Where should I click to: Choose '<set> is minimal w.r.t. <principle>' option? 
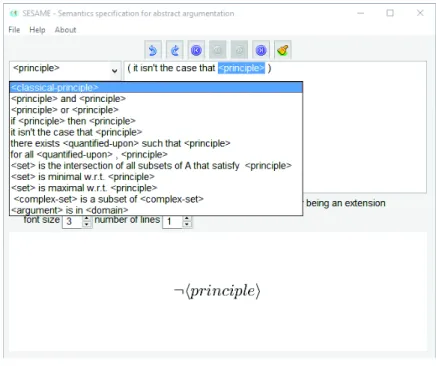point(156,177)
